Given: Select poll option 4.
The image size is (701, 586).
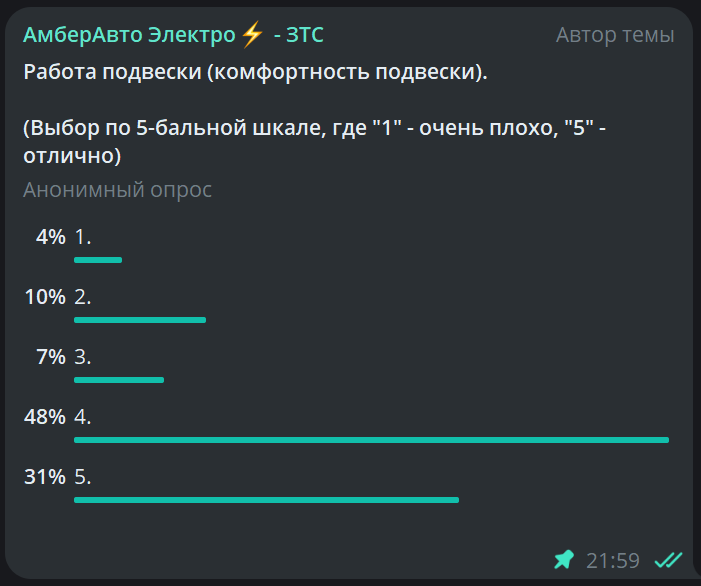Looking at the screenshot, I should click(349, 426).
